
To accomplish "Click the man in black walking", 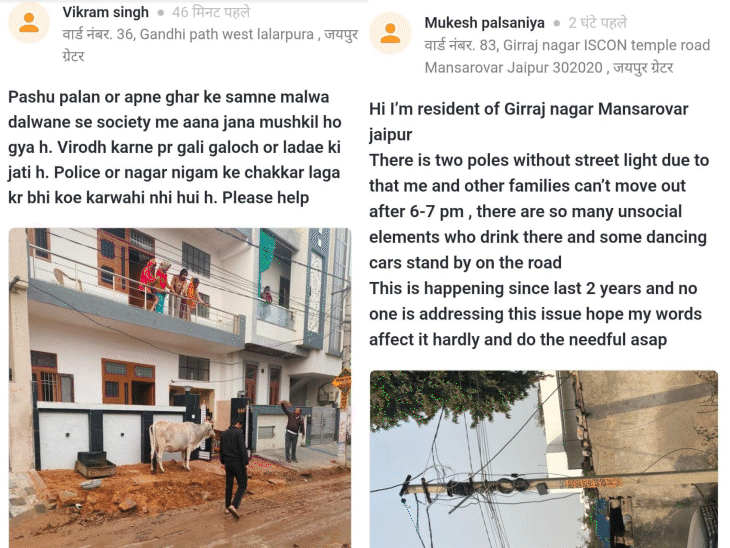I will pyautogui.click(x=235, y=468).
